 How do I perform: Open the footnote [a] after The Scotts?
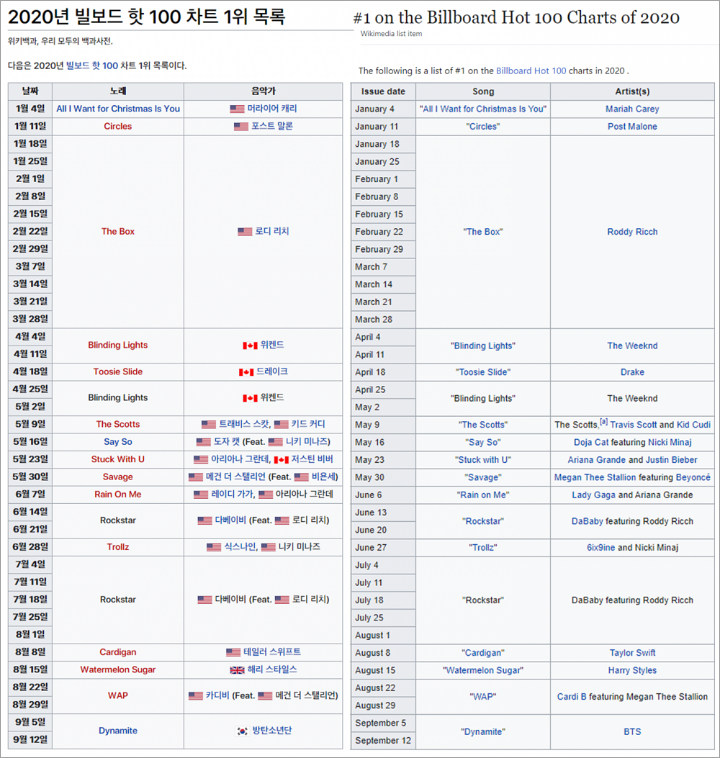[603, 422]
